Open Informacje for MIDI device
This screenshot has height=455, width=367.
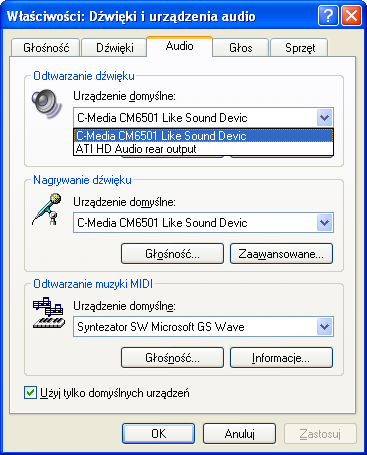click(x=281, y=358)
